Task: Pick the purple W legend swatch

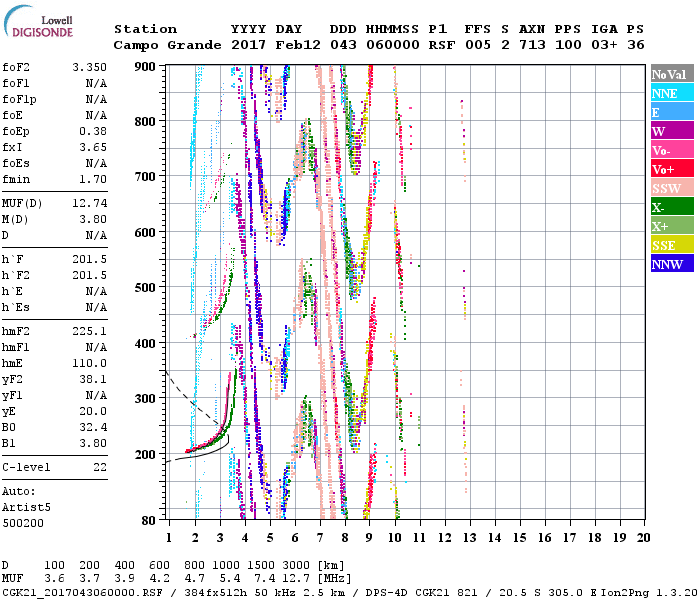Action: pos(670,131)
